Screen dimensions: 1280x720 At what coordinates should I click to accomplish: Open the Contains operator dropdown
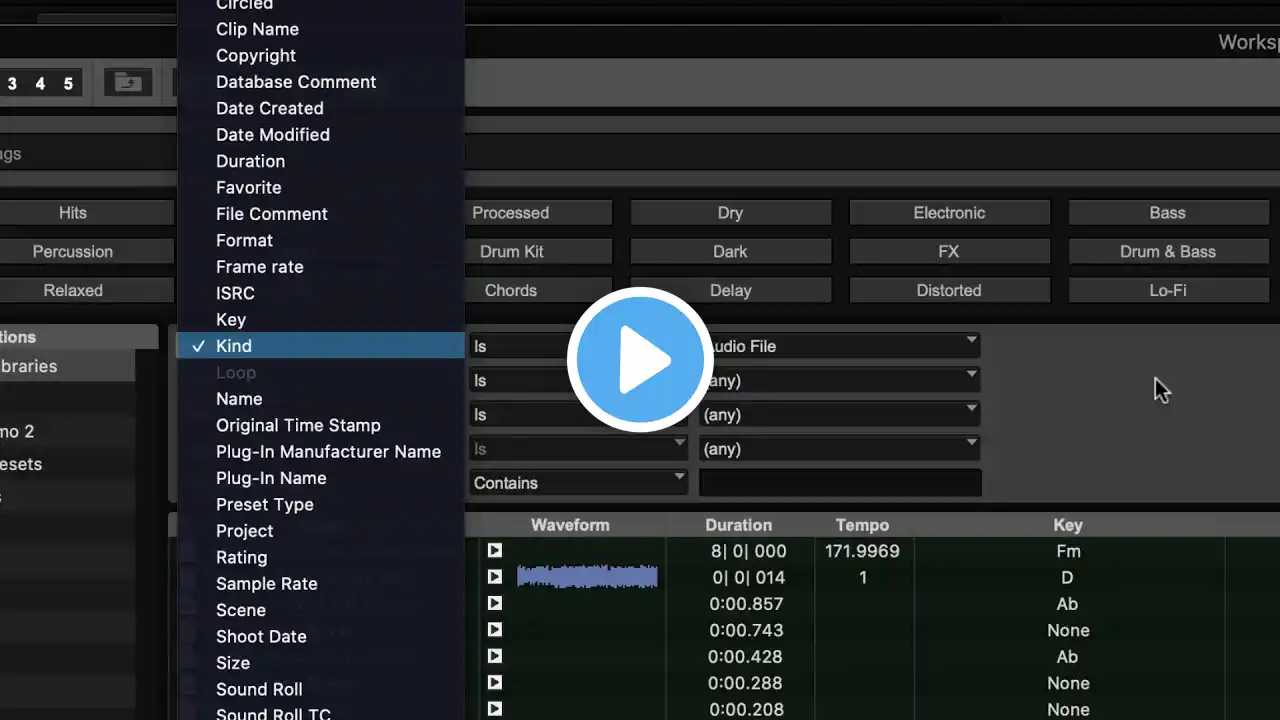tap(578, 483)
